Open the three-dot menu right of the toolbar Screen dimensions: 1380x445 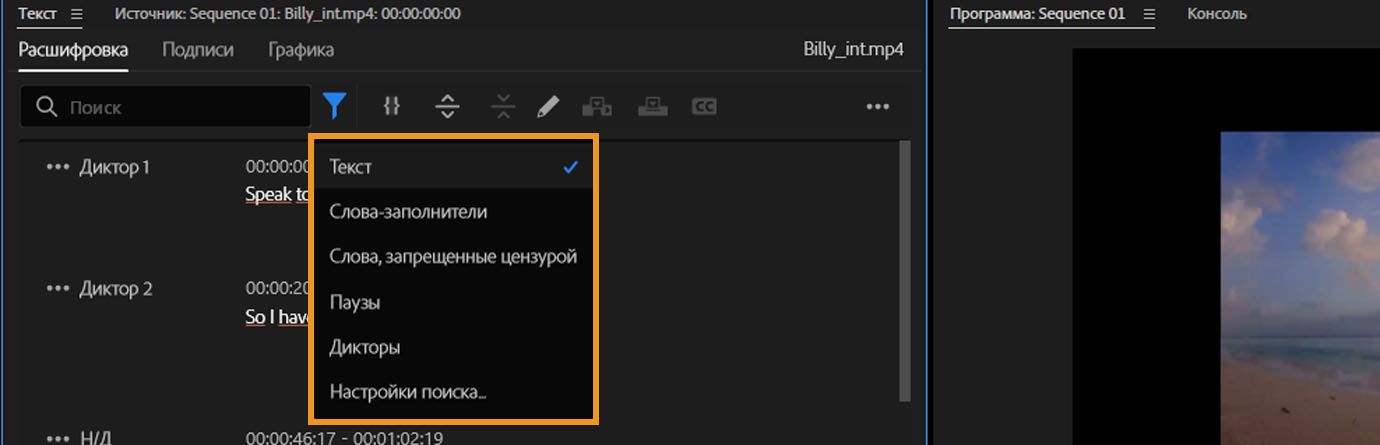(878, 107)
